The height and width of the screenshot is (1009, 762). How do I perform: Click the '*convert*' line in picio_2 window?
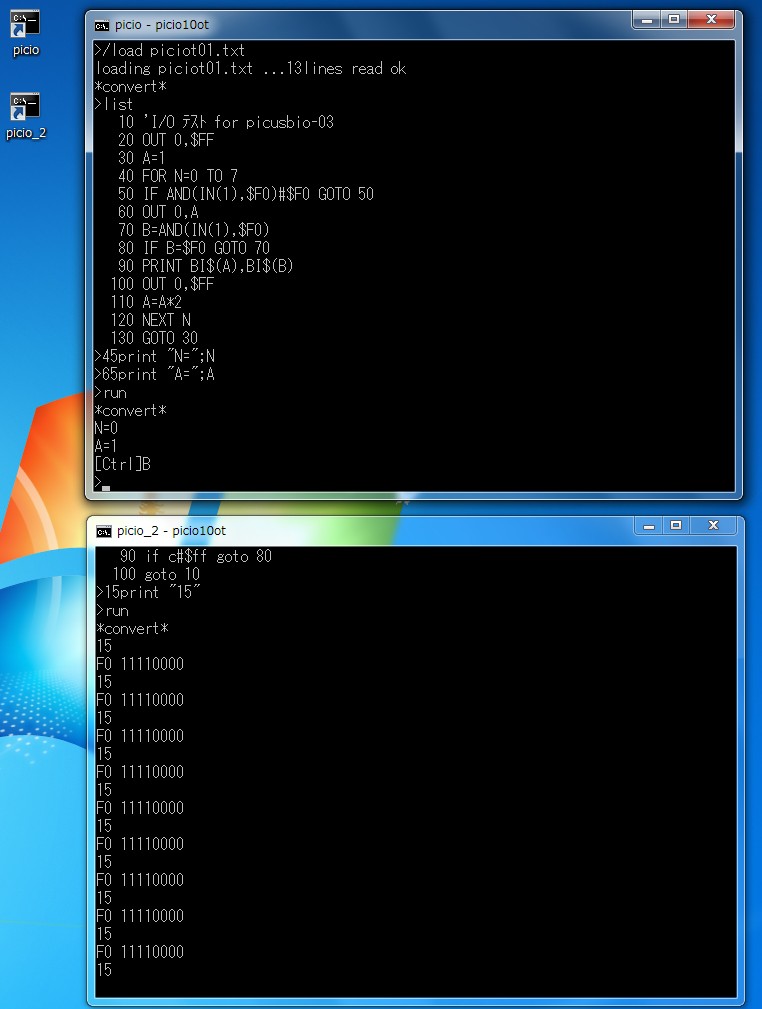click(x=133, y=628)
